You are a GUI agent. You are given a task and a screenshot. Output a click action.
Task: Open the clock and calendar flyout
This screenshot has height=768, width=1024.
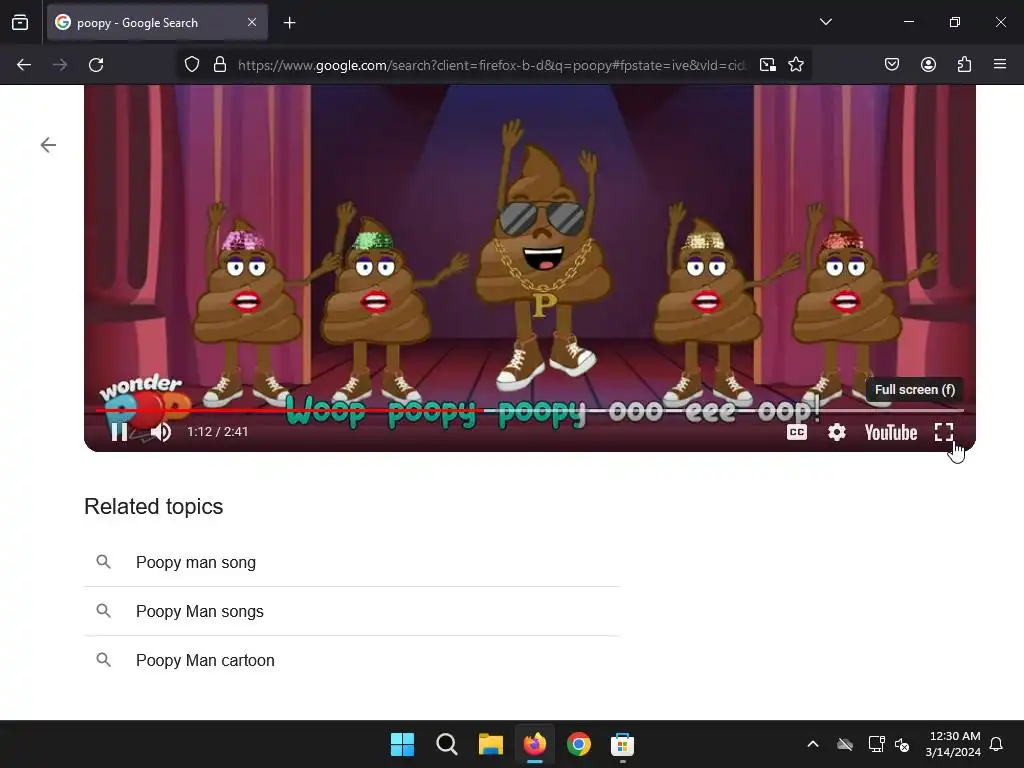(953, 744)
